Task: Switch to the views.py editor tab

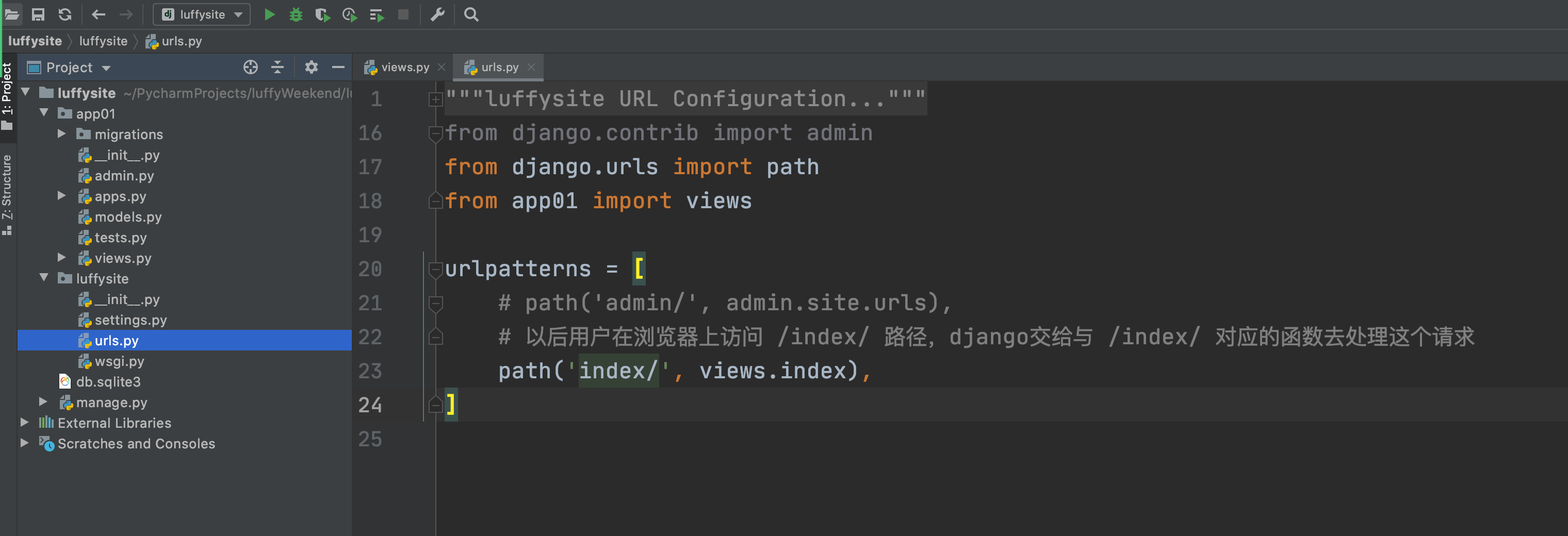Action: (399, 68)
